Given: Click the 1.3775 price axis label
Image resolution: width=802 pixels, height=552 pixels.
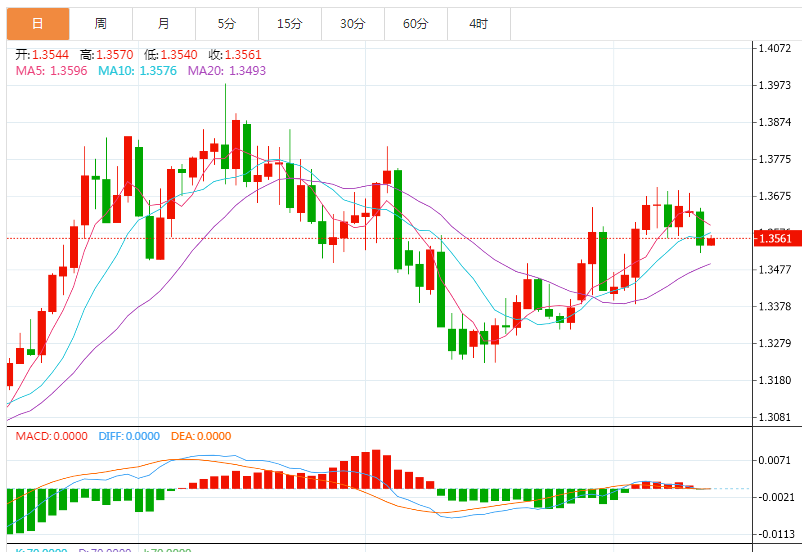Looking at the screenshot, I should point(774,159).
